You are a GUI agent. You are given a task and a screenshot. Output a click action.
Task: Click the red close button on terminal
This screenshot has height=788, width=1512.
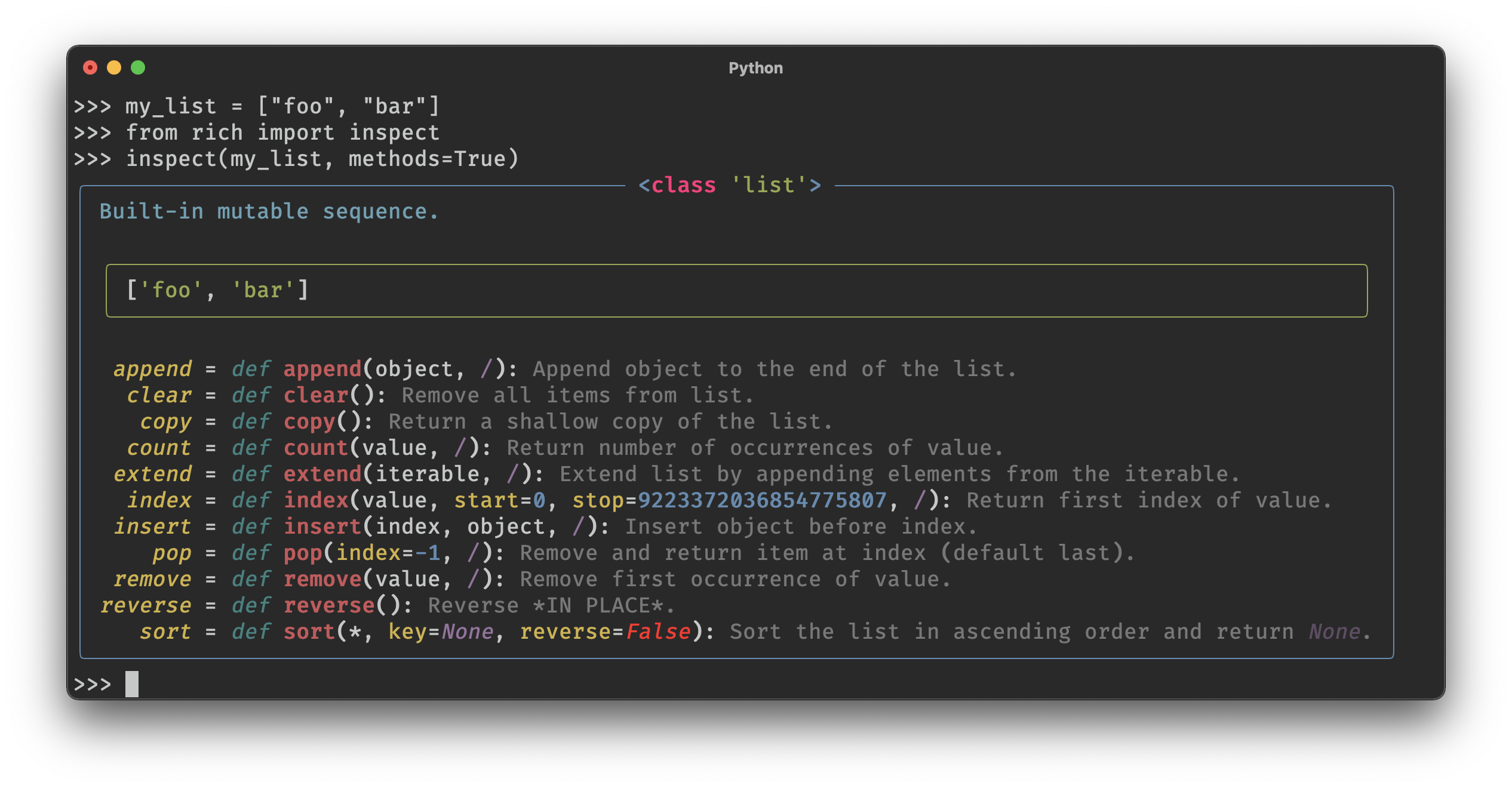pyautogui.click(x=101, y=67)
